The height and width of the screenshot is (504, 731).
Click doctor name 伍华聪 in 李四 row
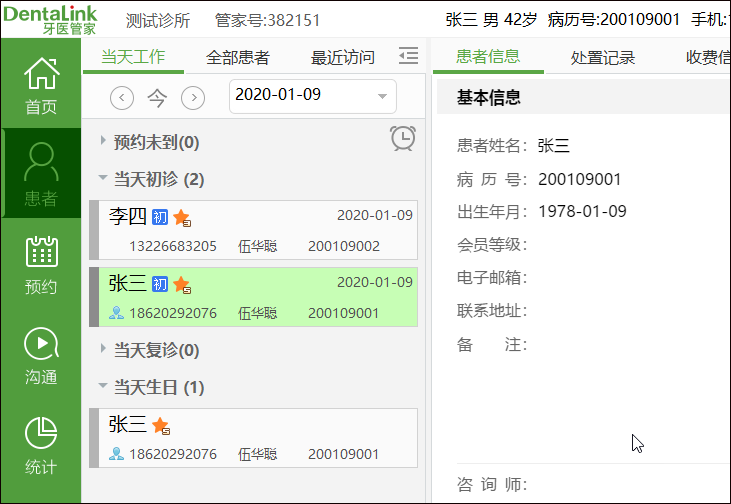(257, 246)
